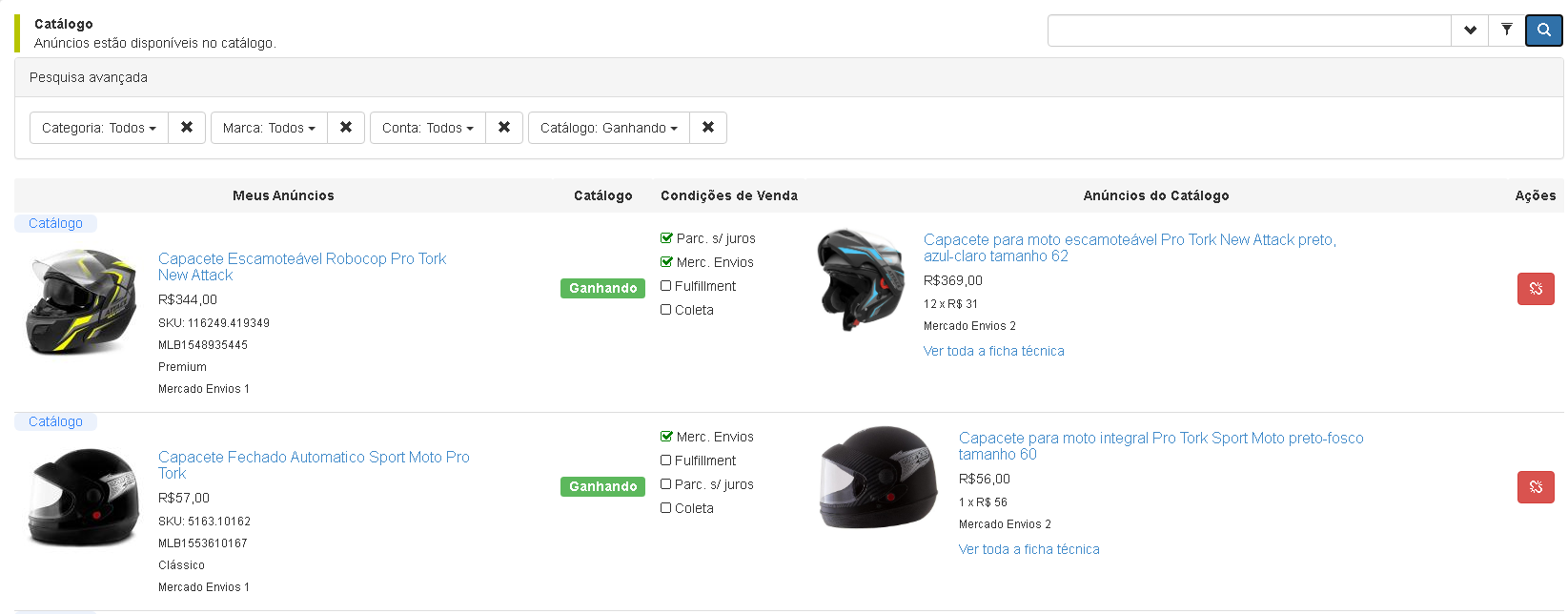Image resolution: width=1568 pixels, height=614 pixels.
Task: Uncheck Parc. s/ juros for Robocop helmet
Action: (666, 237)
